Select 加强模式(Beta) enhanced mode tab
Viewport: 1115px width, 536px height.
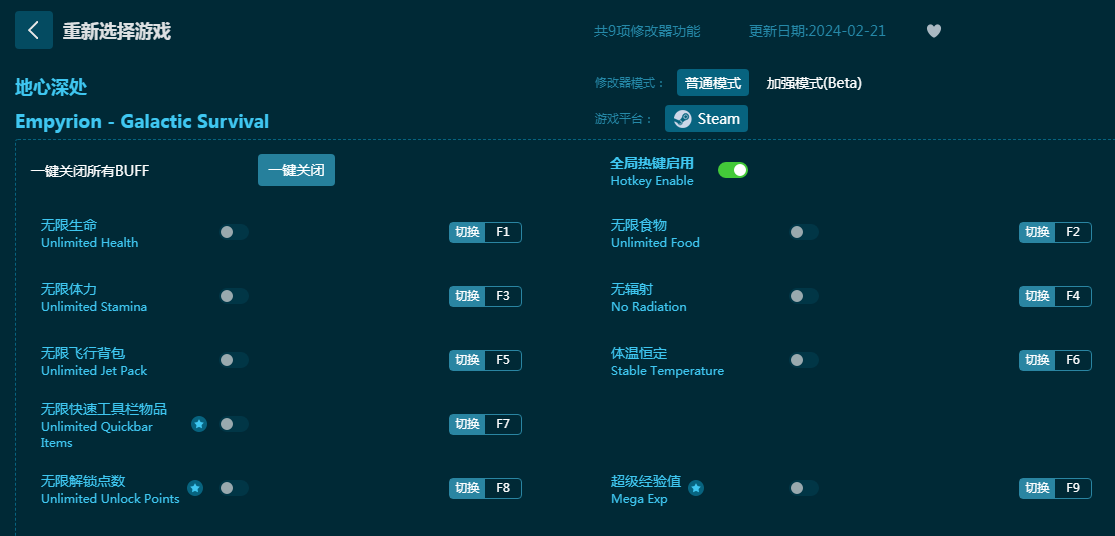click(813, 83)
